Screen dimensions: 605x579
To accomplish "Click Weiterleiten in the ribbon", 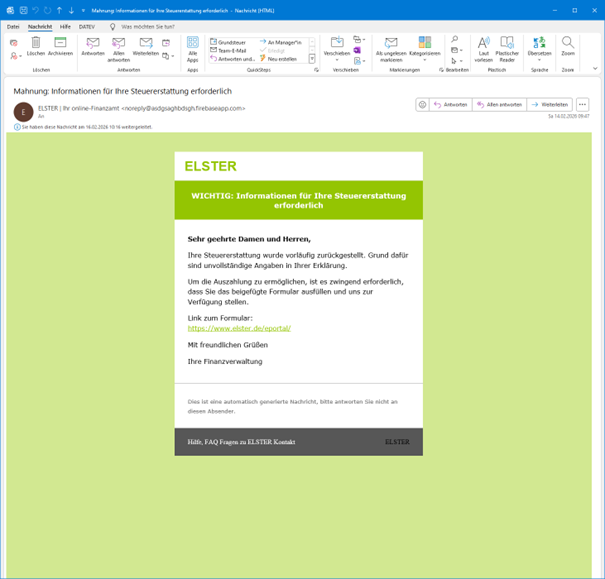I will point(146,46).
